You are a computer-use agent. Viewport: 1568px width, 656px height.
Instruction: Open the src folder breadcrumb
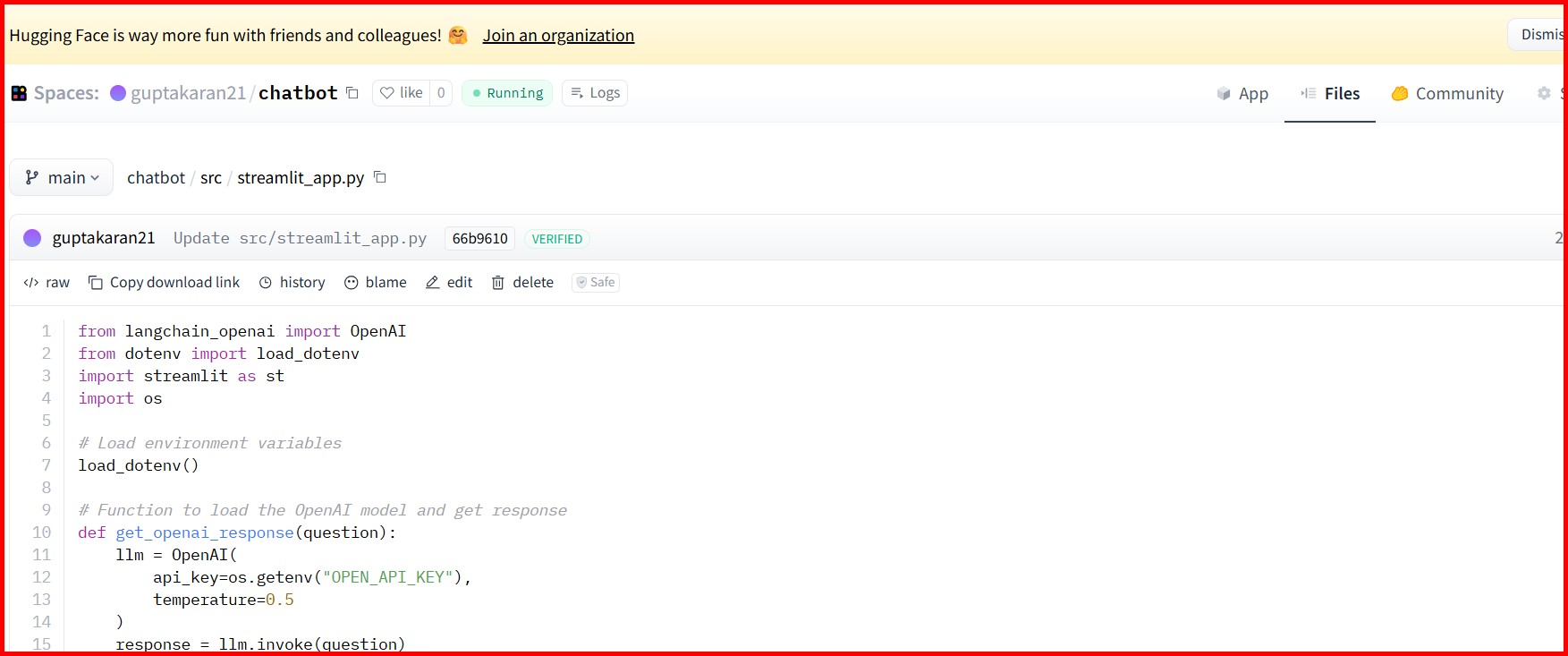tap(211, 177)
